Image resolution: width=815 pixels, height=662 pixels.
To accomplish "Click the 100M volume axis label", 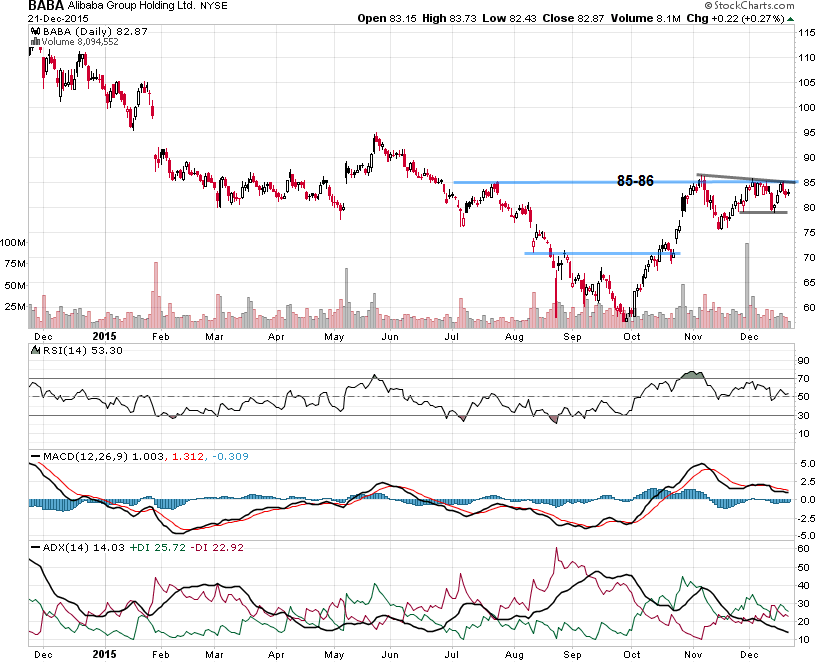I will point(13,243).
